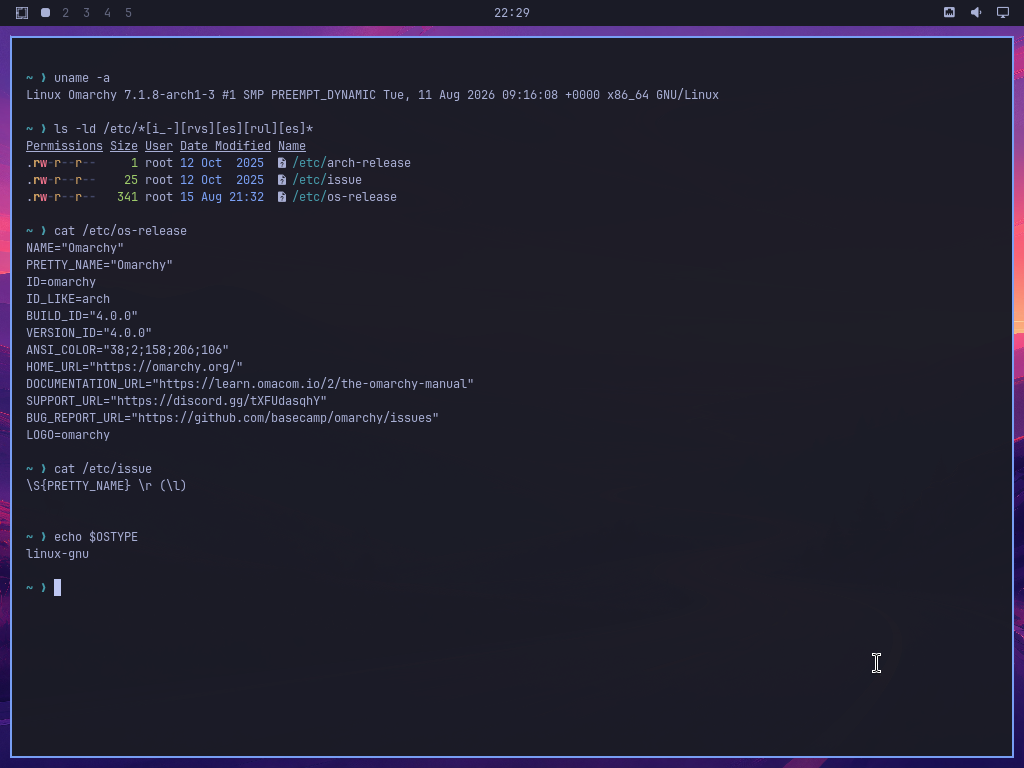
Task: Switch to workspace 3
Action: pyautogui.click(x=86, y=12)
